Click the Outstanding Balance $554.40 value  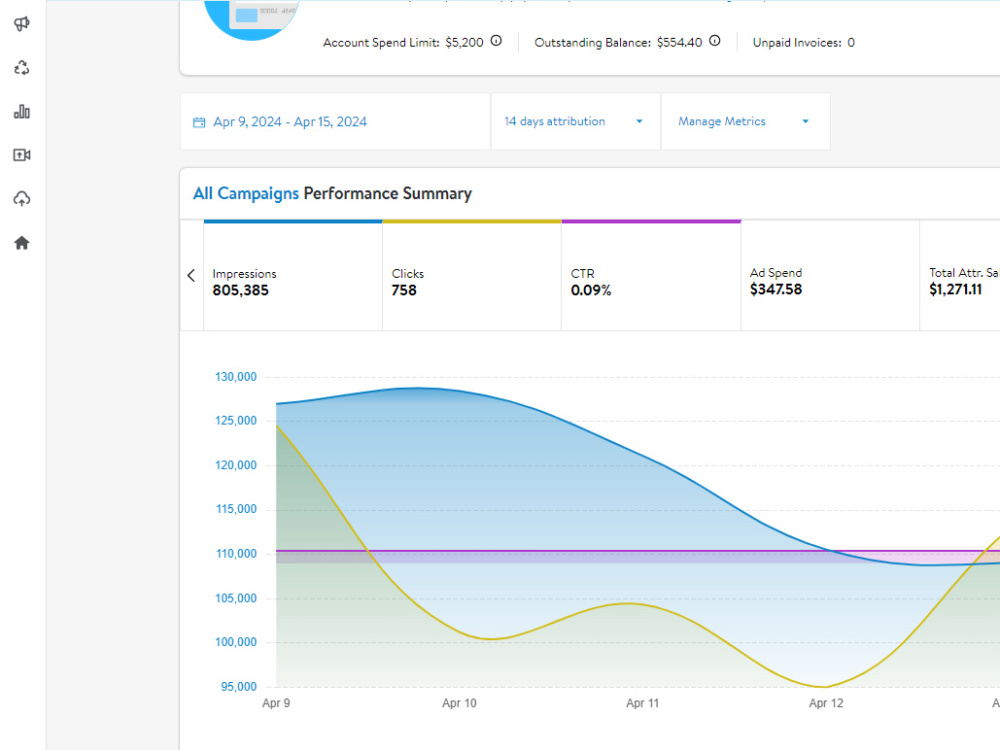[x=679, y=43]
